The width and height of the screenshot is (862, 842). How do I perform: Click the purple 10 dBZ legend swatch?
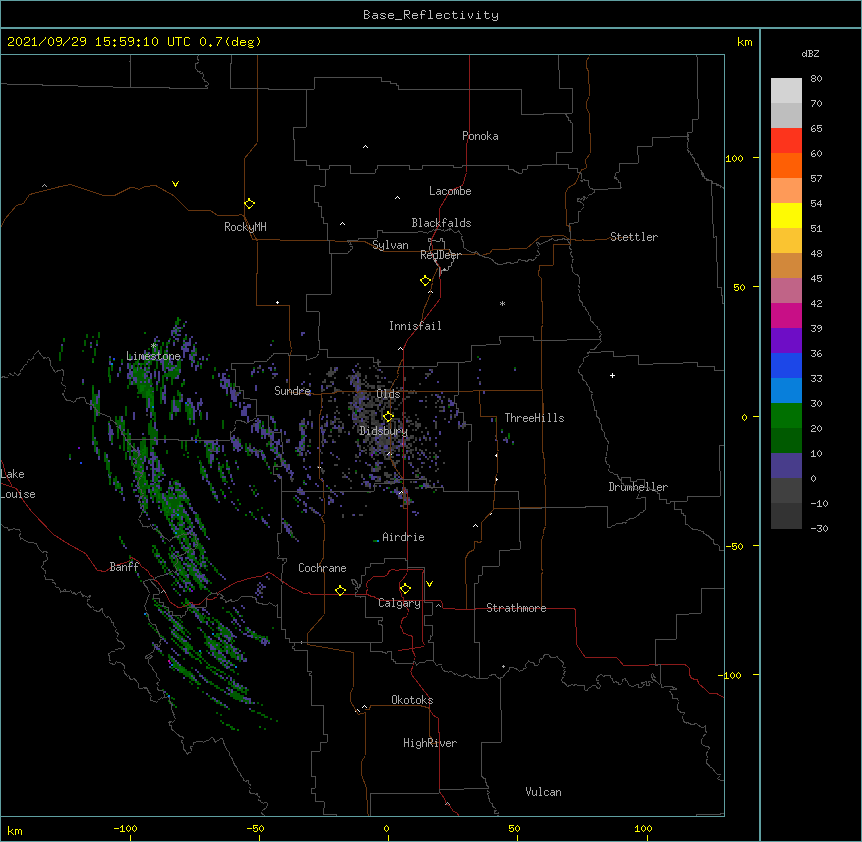click(786, 466)
